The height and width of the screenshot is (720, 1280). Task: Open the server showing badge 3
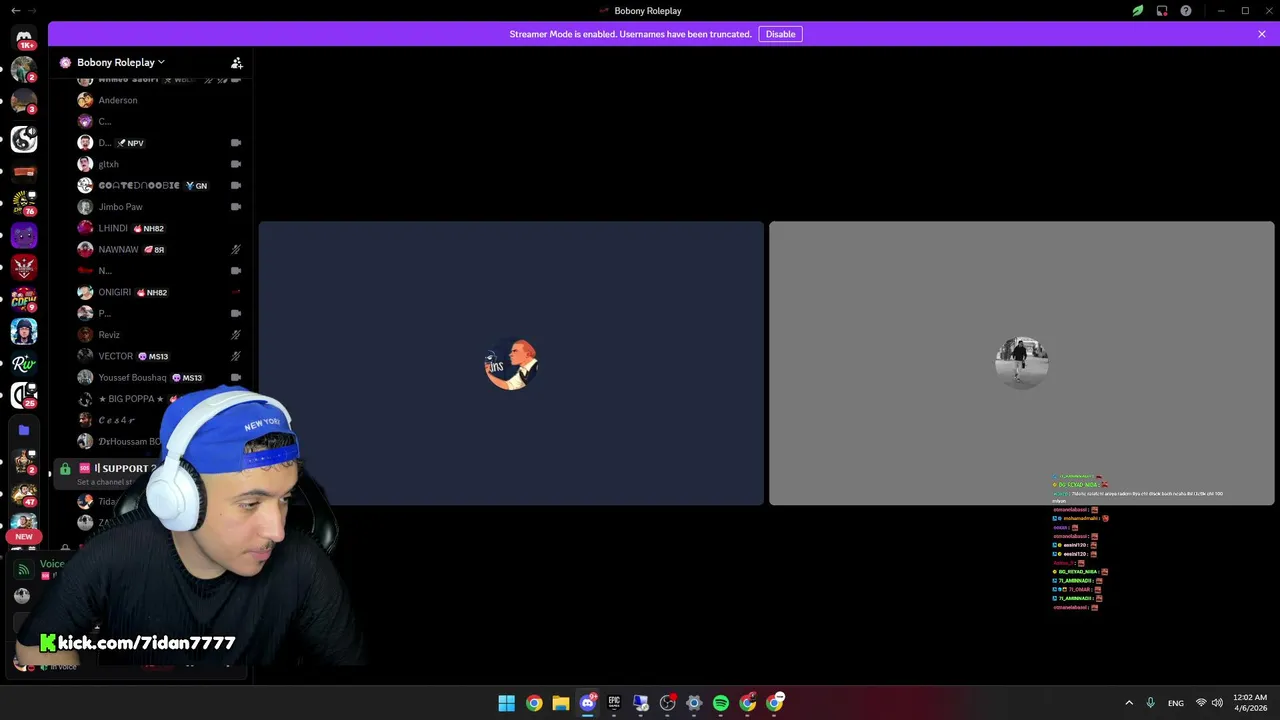point(24,102)
